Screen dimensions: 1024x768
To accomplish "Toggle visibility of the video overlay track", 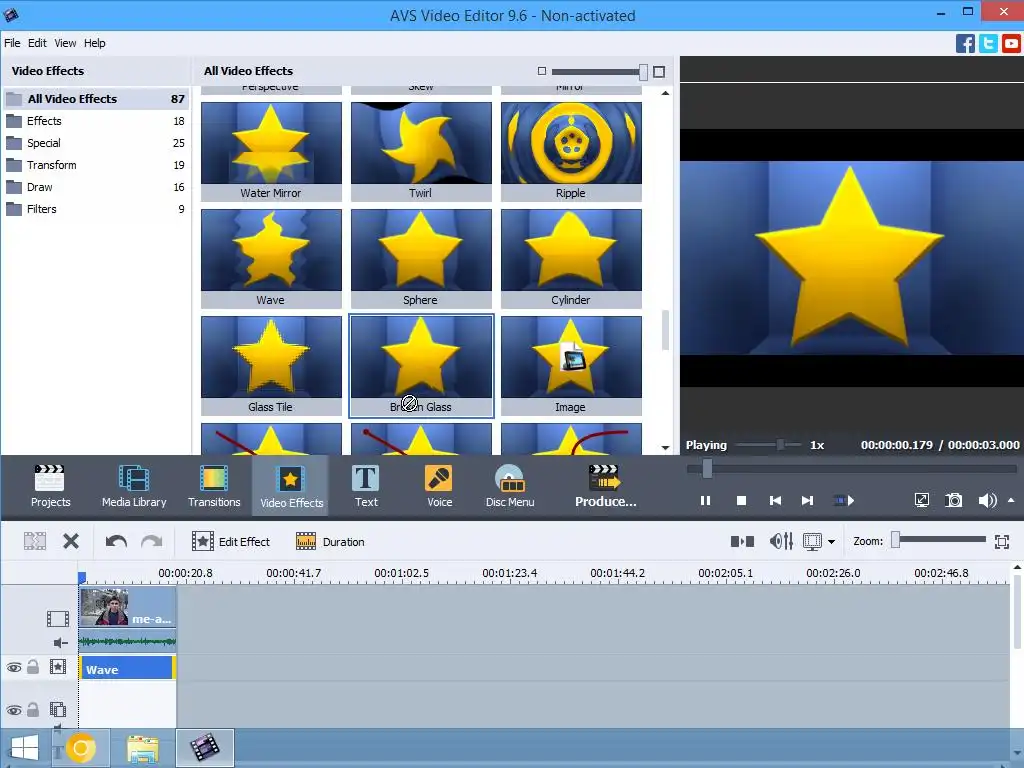I will 14,710.
